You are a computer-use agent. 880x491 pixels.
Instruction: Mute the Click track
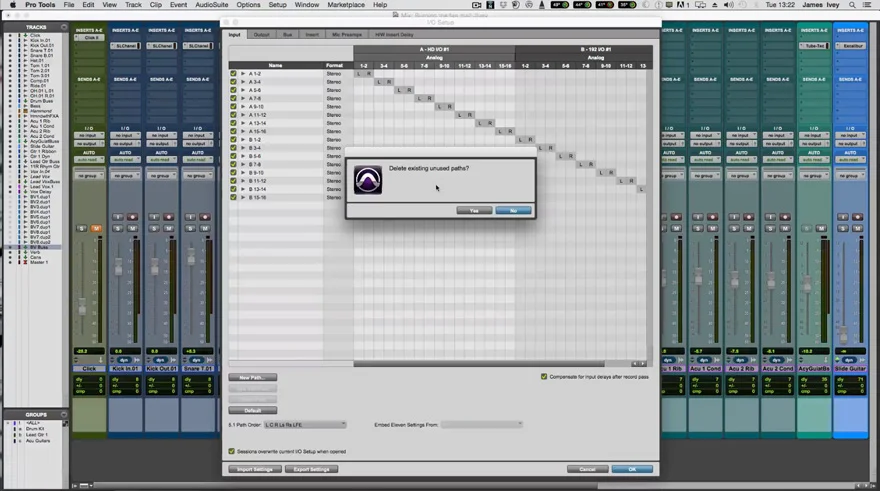point(96,228)
